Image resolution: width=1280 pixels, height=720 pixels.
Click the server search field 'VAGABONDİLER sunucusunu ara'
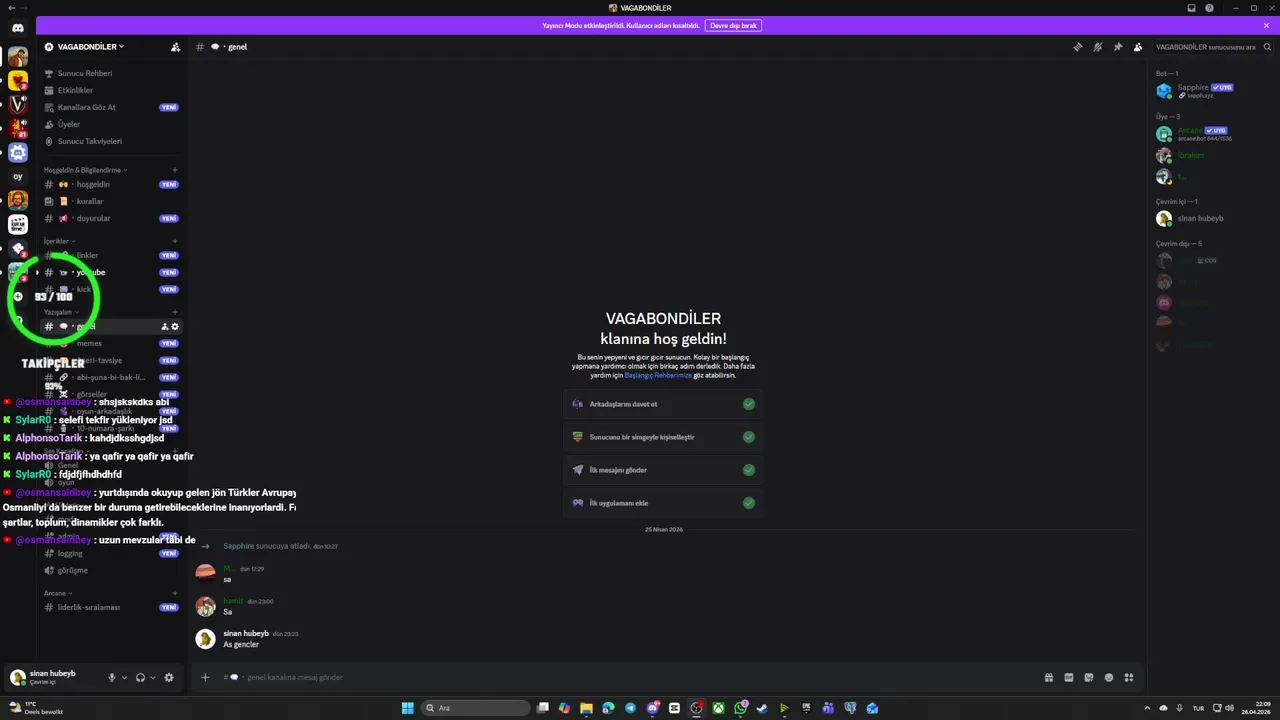tap(1213, 47)
